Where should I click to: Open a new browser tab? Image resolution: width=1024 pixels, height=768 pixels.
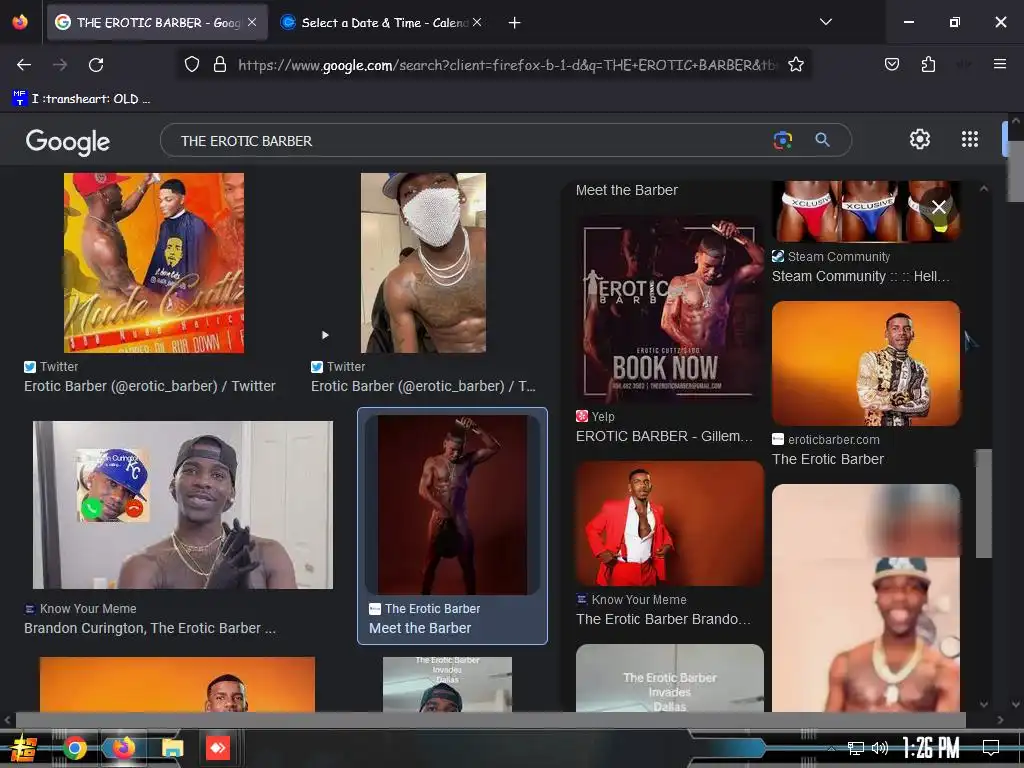click(x=515, y=23)
